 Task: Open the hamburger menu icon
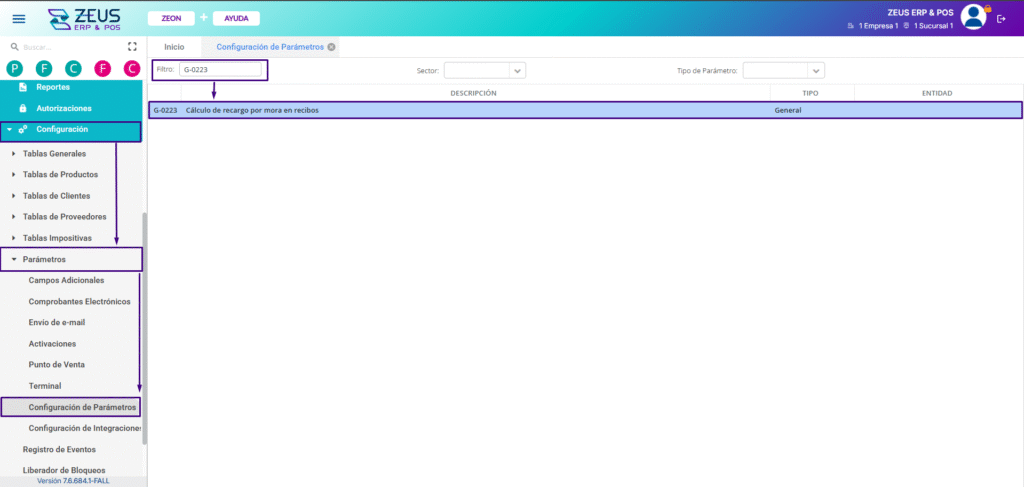click(19, 18)
